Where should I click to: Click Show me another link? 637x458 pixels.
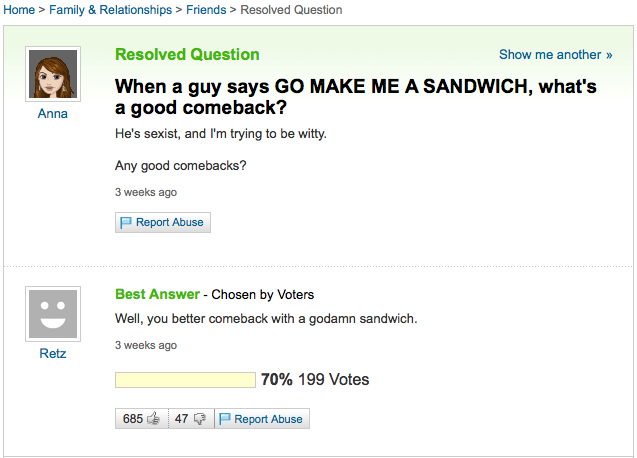tap(555, 54)
